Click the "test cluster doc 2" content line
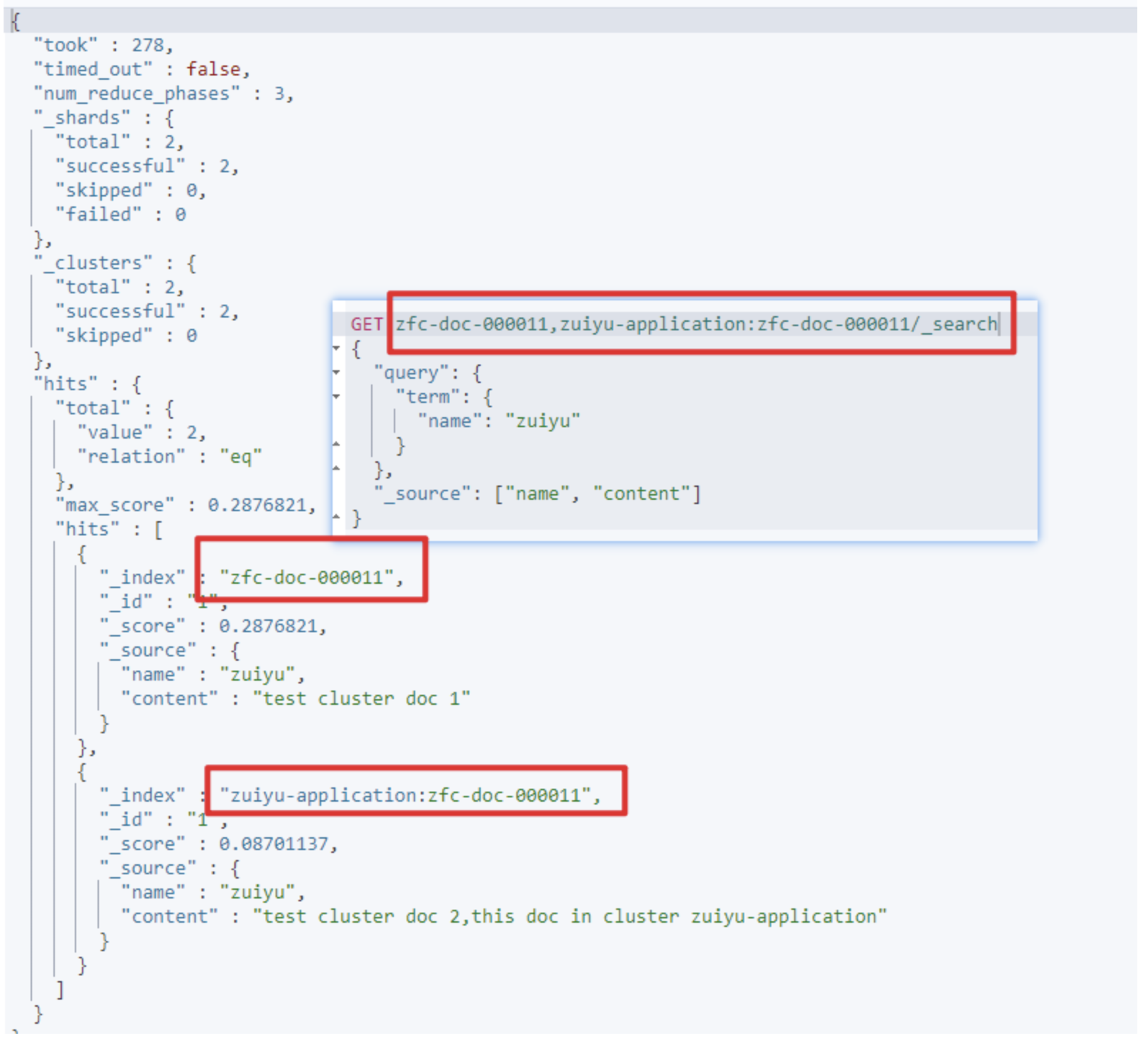 pyautogui.click(x=504, y=917)
